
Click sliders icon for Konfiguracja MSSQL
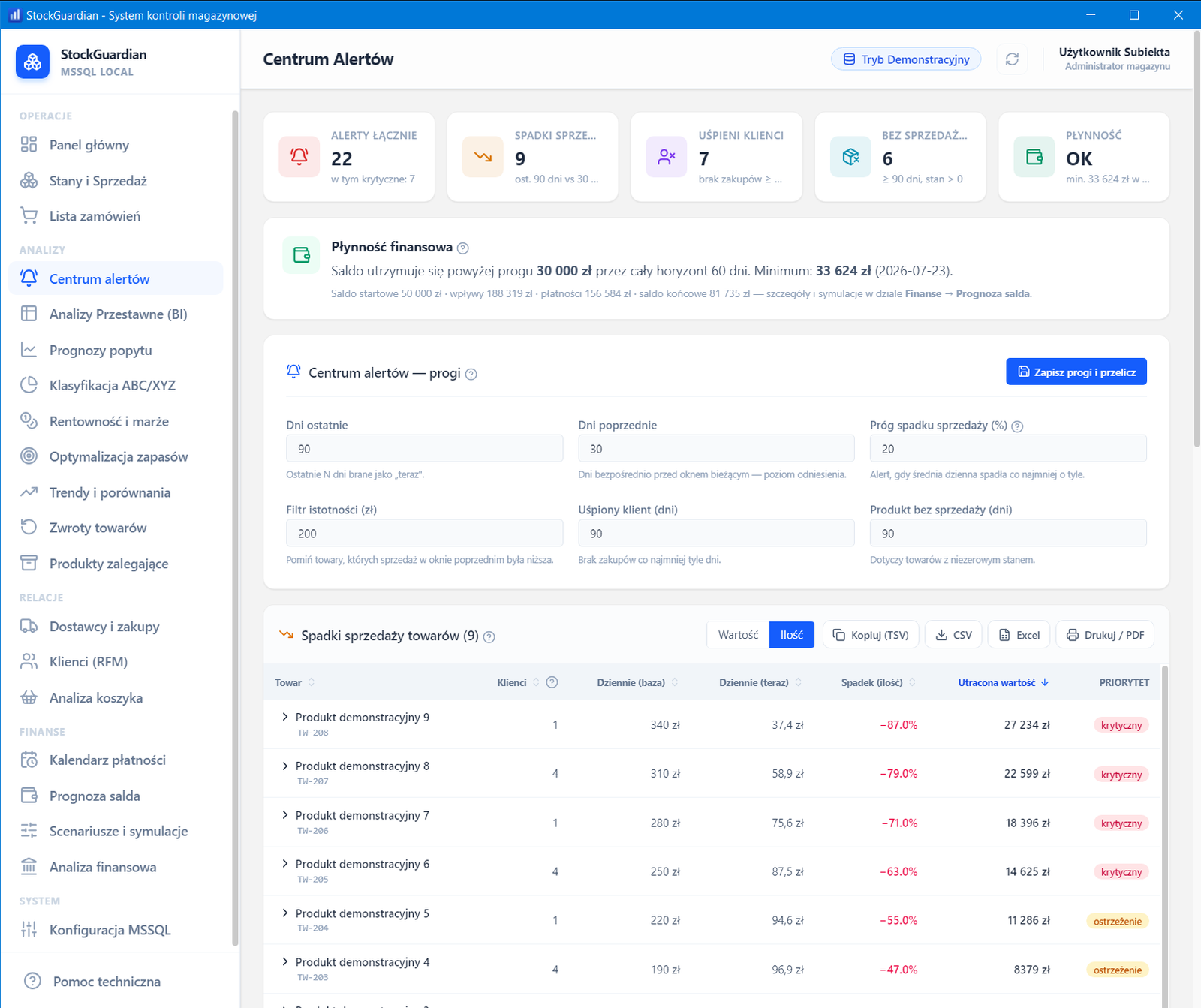pyautogui.click(x=29, y=929)
